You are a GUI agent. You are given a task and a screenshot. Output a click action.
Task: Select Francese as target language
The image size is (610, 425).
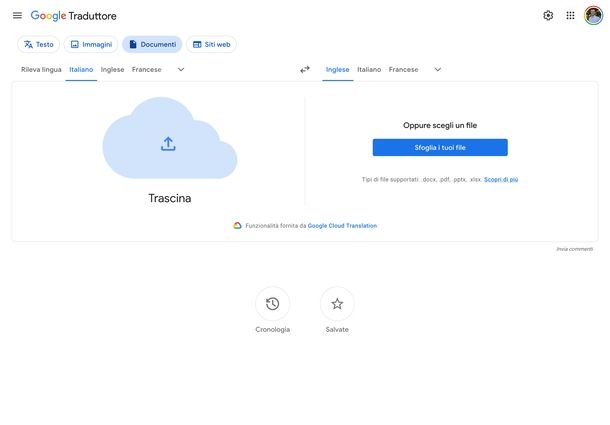(403, 70)
